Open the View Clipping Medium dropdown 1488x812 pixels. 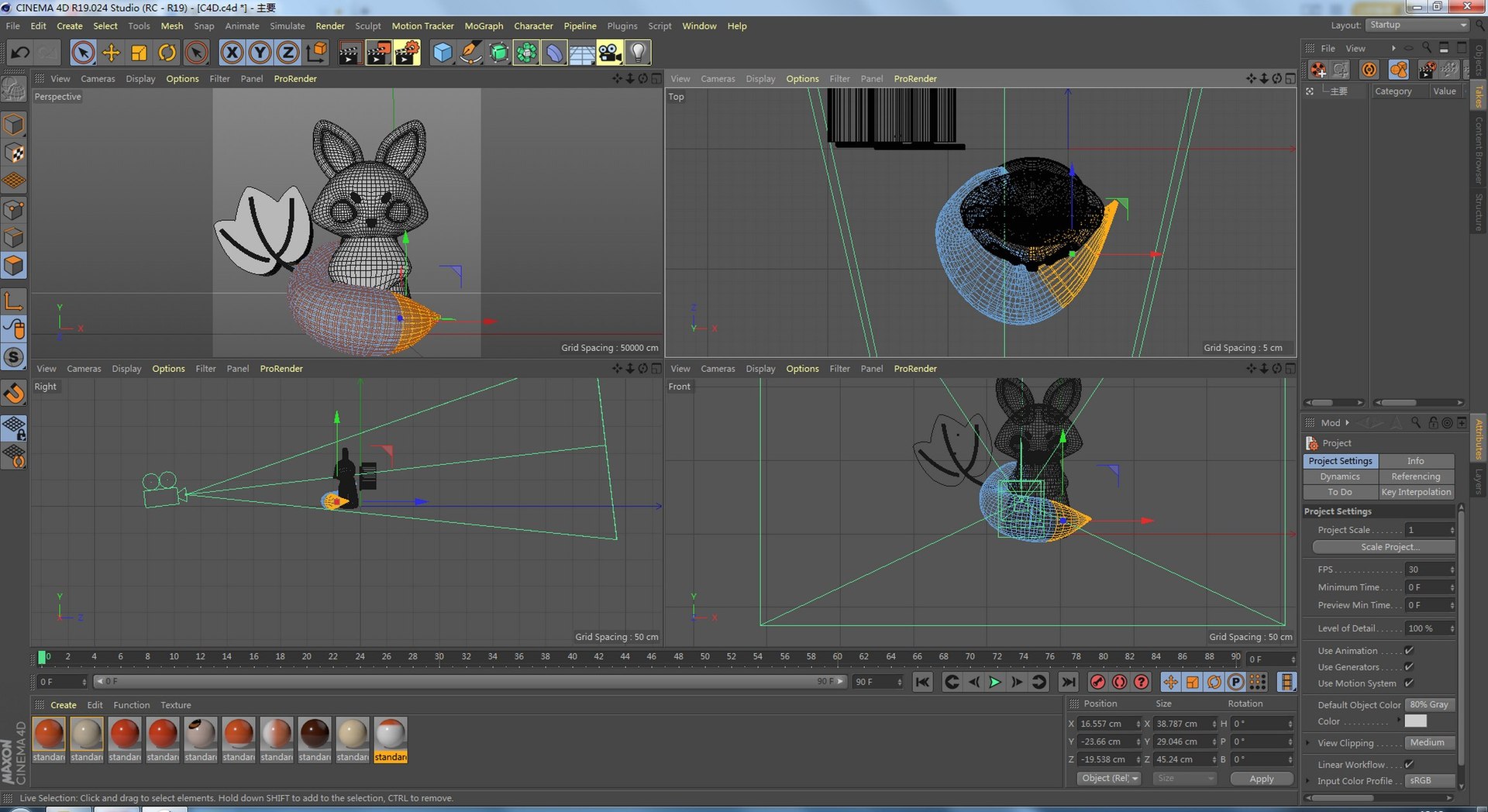[1429, 743]
